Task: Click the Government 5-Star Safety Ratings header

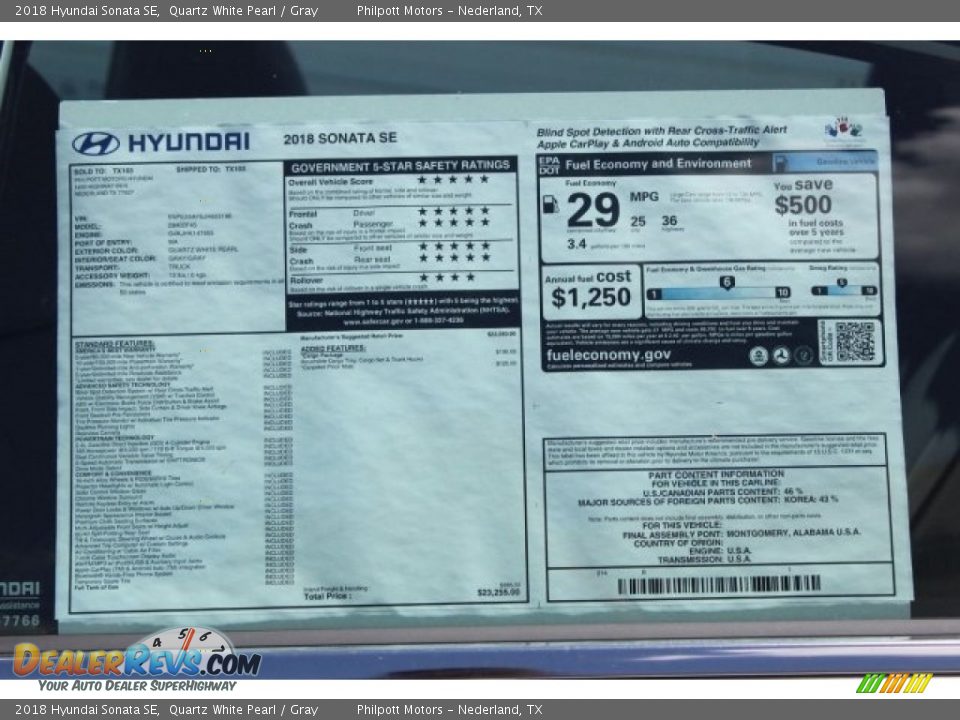Action: pos(400,165)
